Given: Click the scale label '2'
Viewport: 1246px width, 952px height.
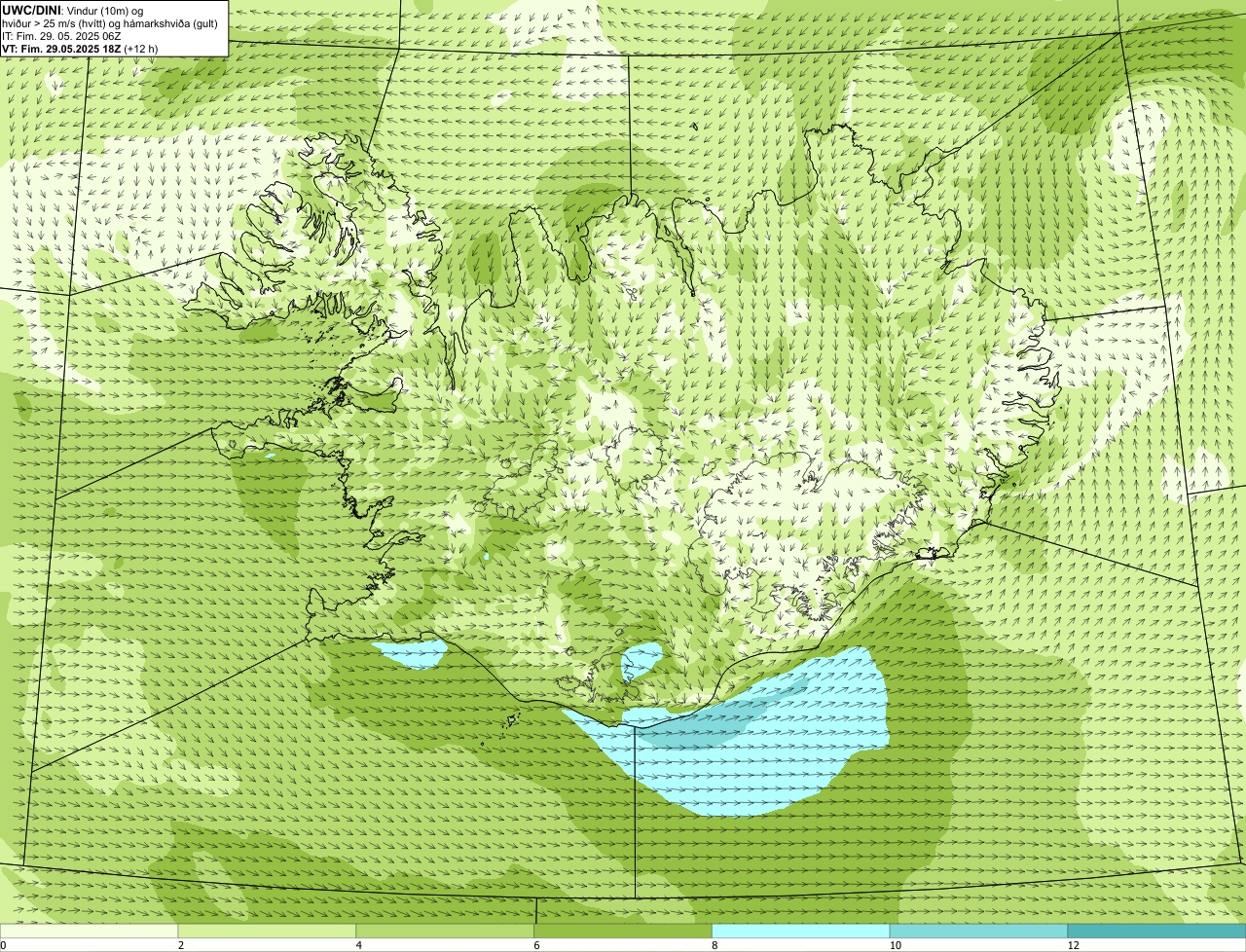Looking at the screenshot, I should click(181, 945).
